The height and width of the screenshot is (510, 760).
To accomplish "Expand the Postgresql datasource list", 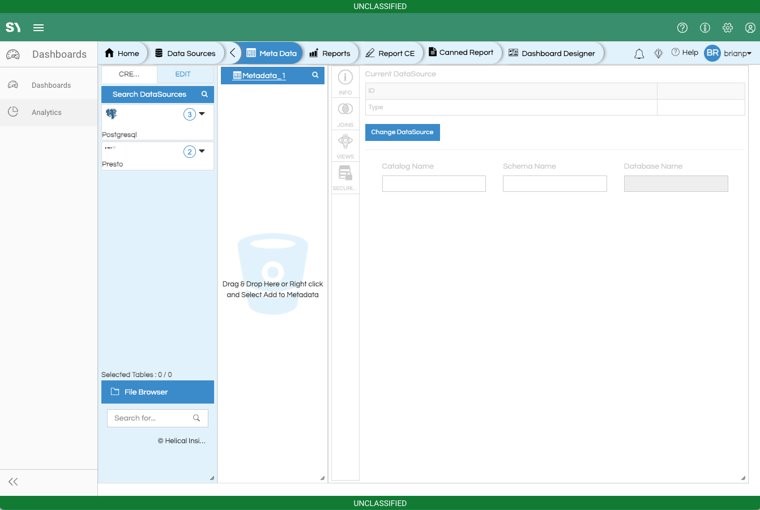I will (202, 114).
